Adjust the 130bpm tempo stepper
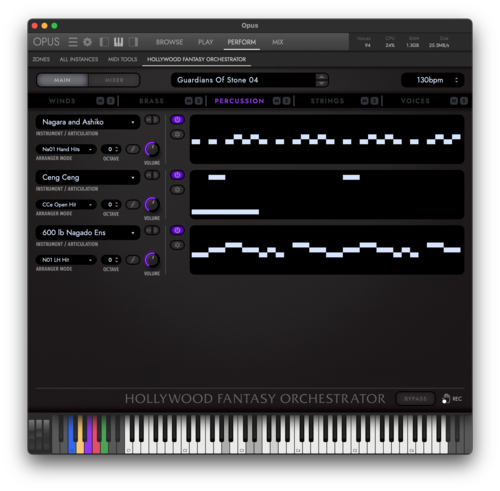The height and width of the screenshot is (491, 500). coord(456,80)
